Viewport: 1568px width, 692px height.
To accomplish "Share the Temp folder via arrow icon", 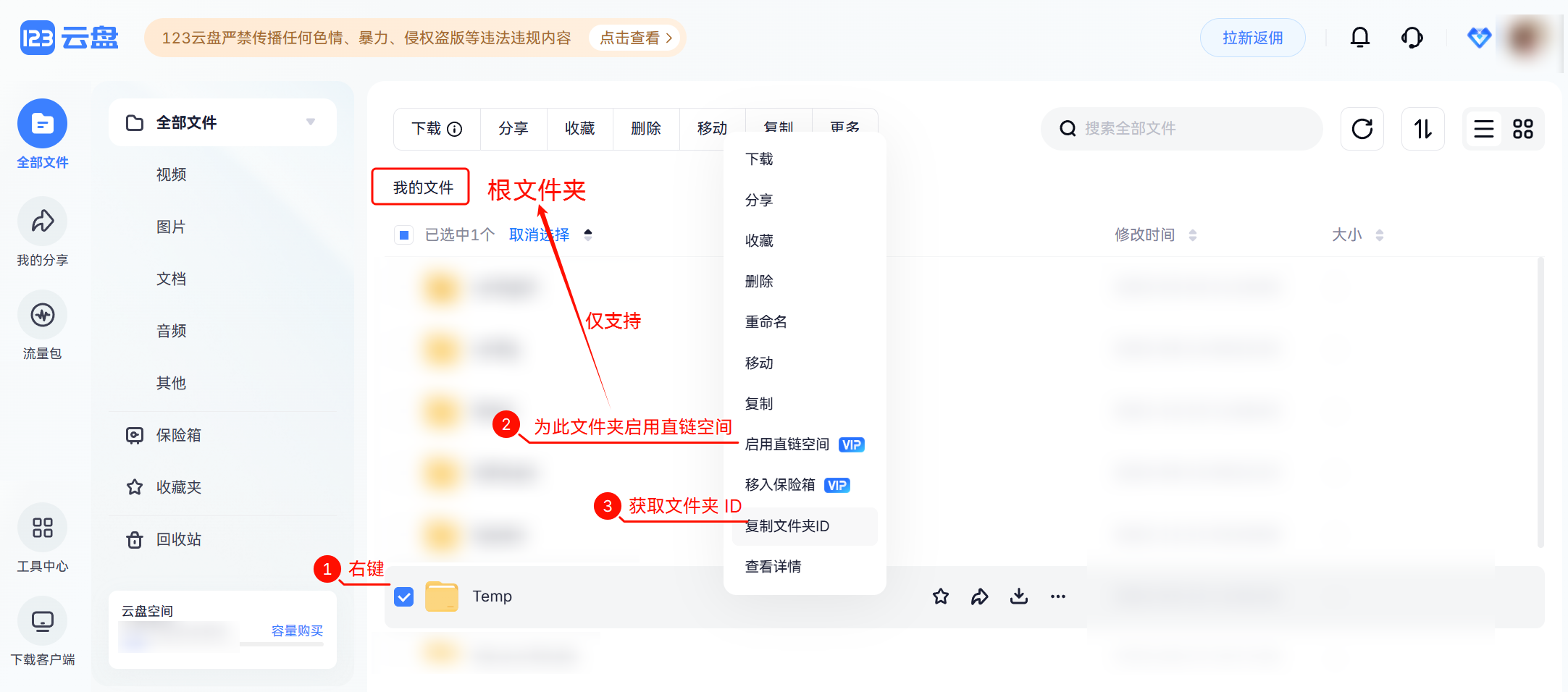I will 979,596.
